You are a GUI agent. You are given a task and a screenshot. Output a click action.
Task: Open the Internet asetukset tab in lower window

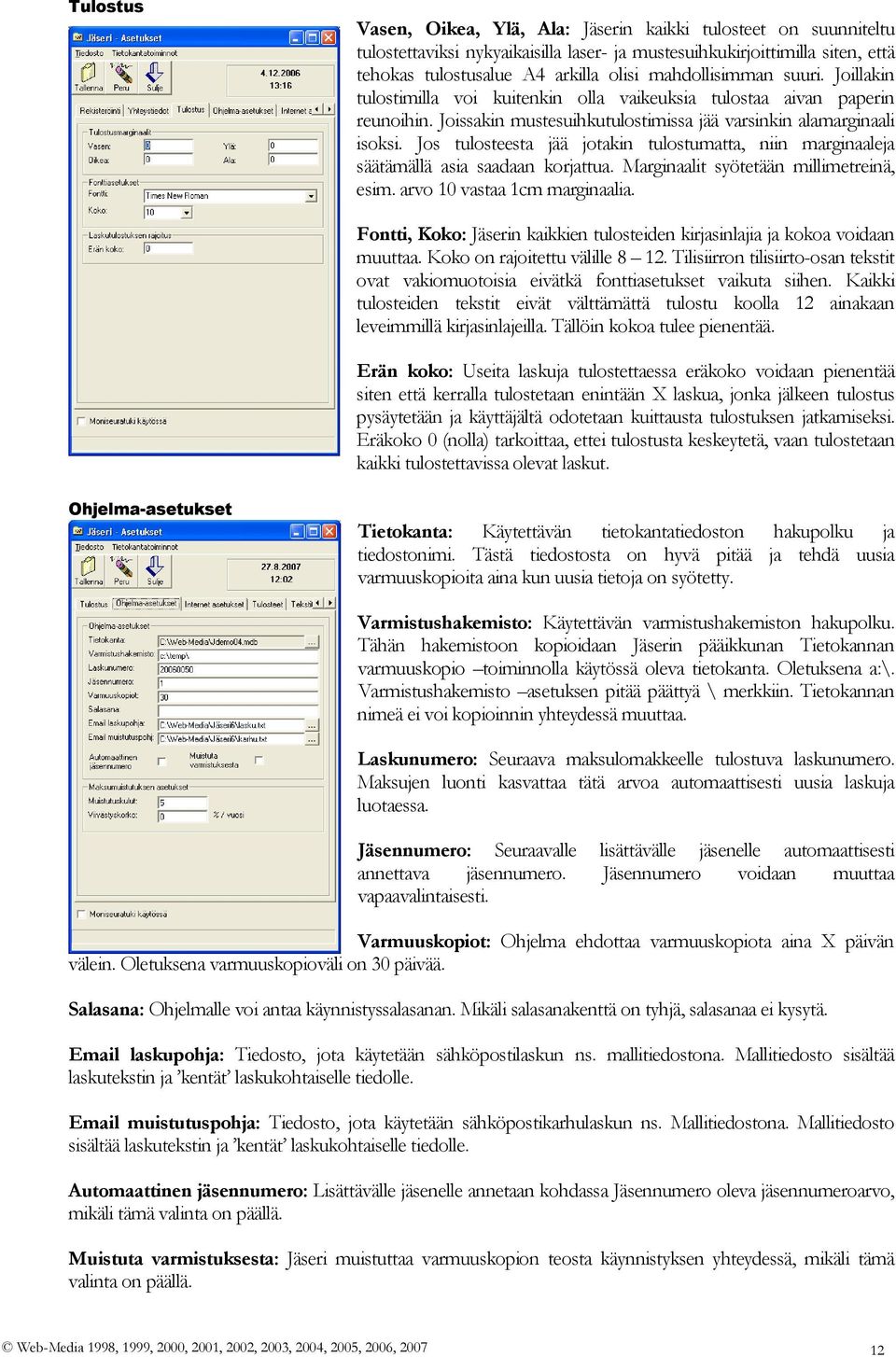[x=215, y=605]
